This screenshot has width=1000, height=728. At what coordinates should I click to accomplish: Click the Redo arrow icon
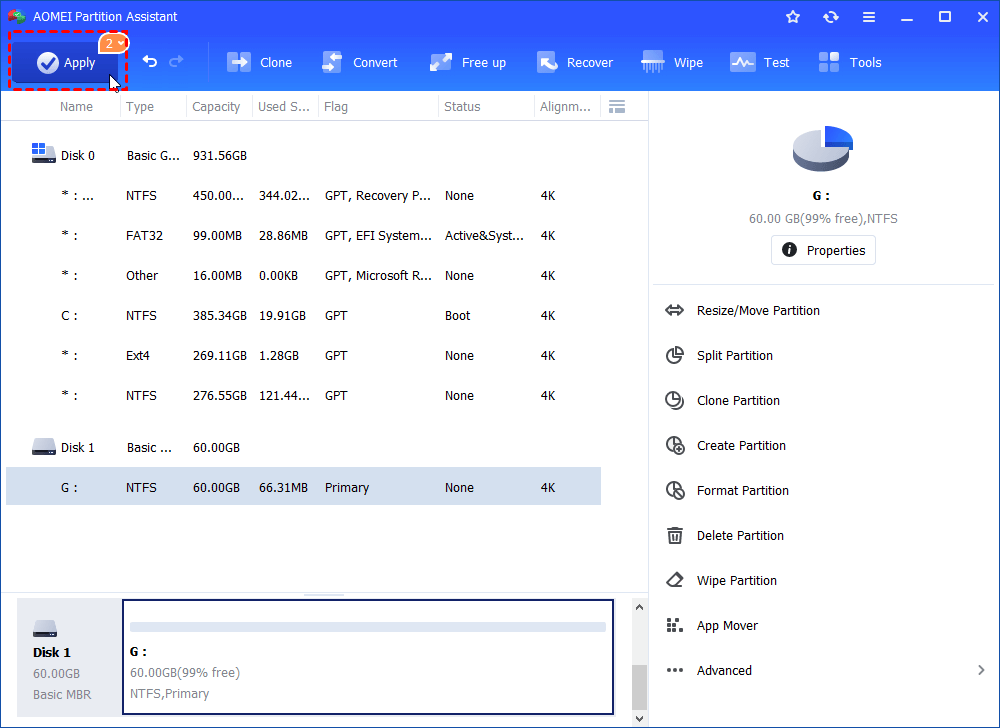click(176, 62)
